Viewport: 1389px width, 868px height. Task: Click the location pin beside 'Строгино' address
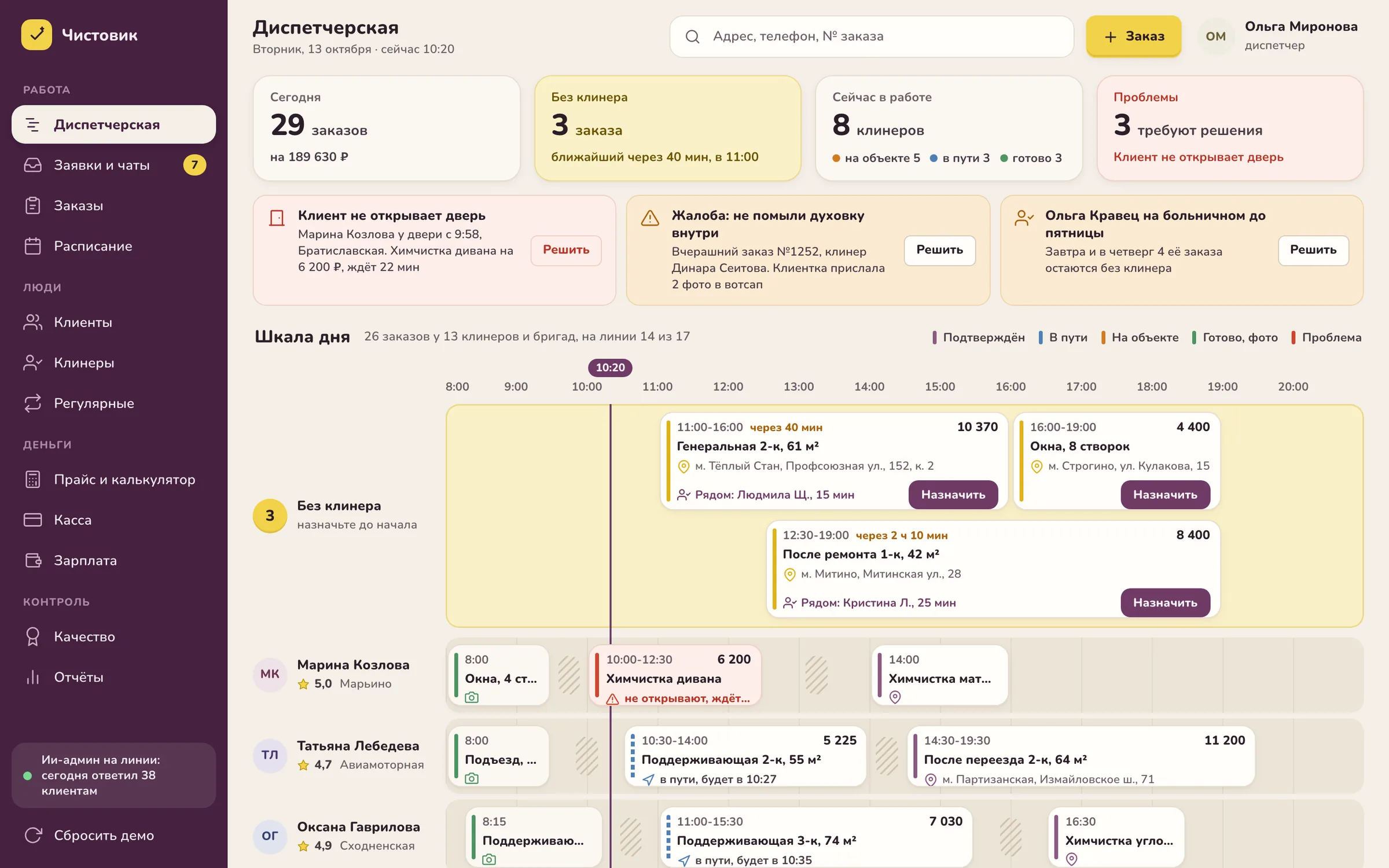[1037, 466]
